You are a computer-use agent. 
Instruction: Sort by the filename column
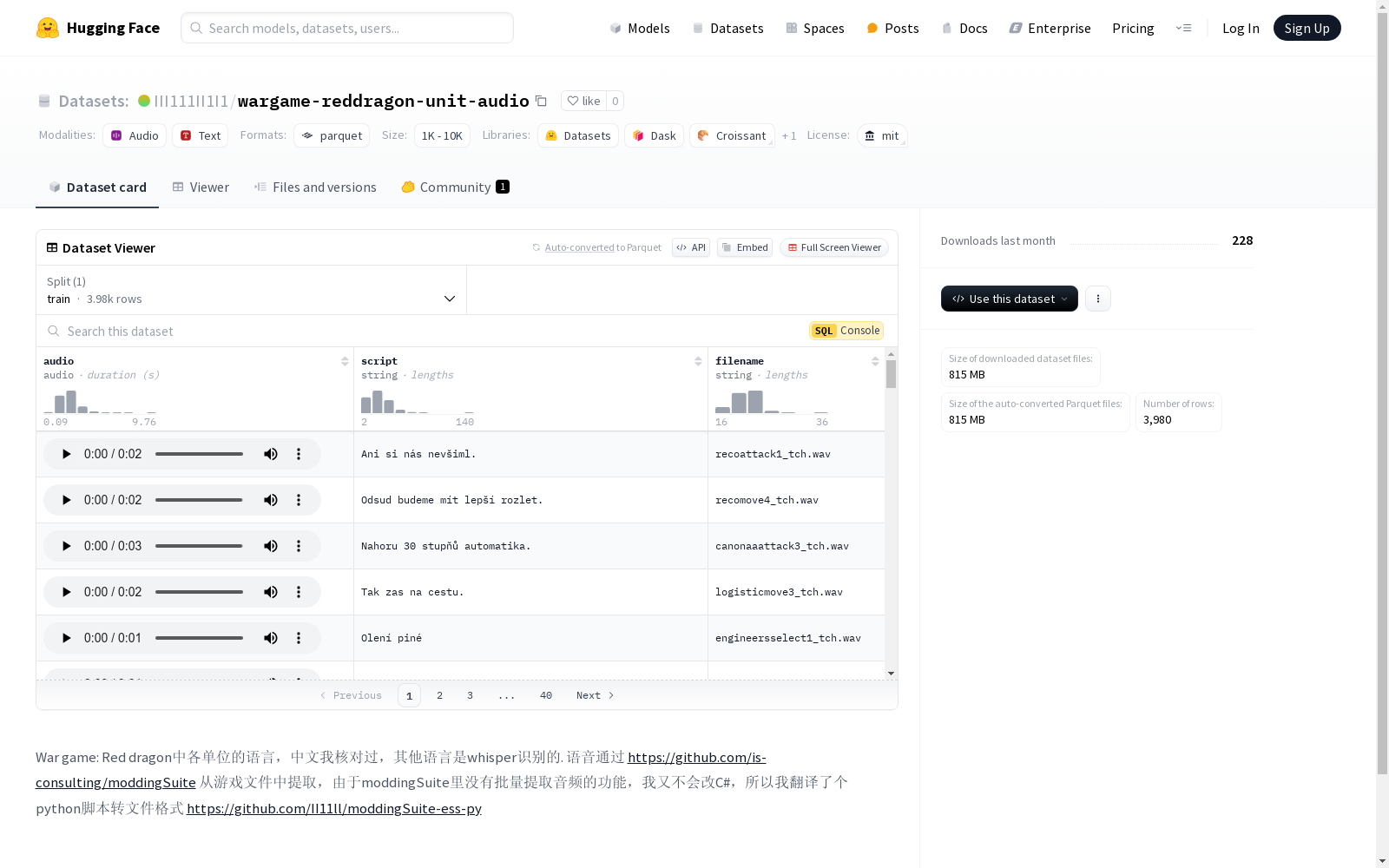(875, 361)
